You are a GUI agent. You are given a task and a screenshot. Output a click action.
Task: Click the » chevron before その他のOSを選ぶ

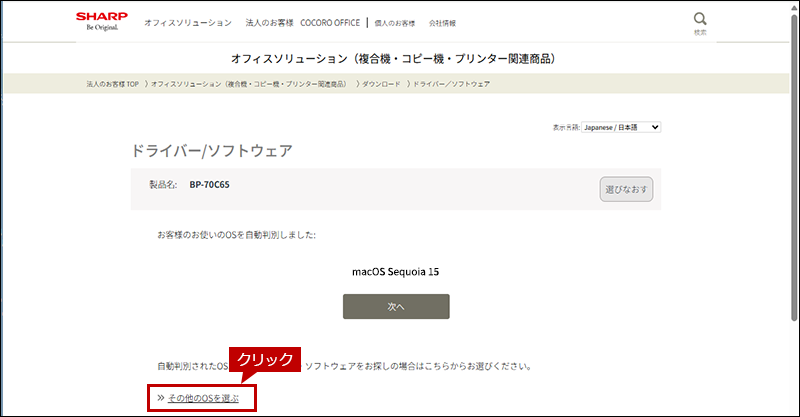pyautogui.click(x=160, y=398)
